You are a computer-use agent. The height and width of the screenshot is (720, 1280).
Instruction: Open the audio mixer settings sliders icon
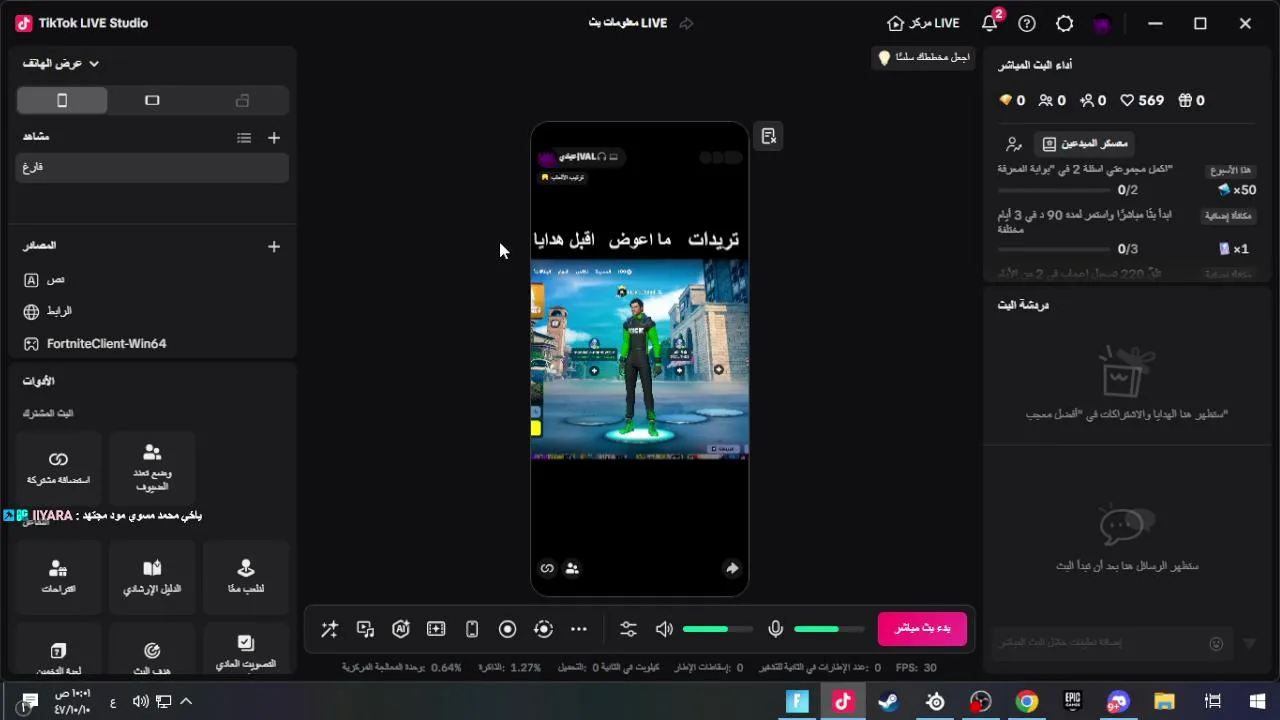point(628,629)
